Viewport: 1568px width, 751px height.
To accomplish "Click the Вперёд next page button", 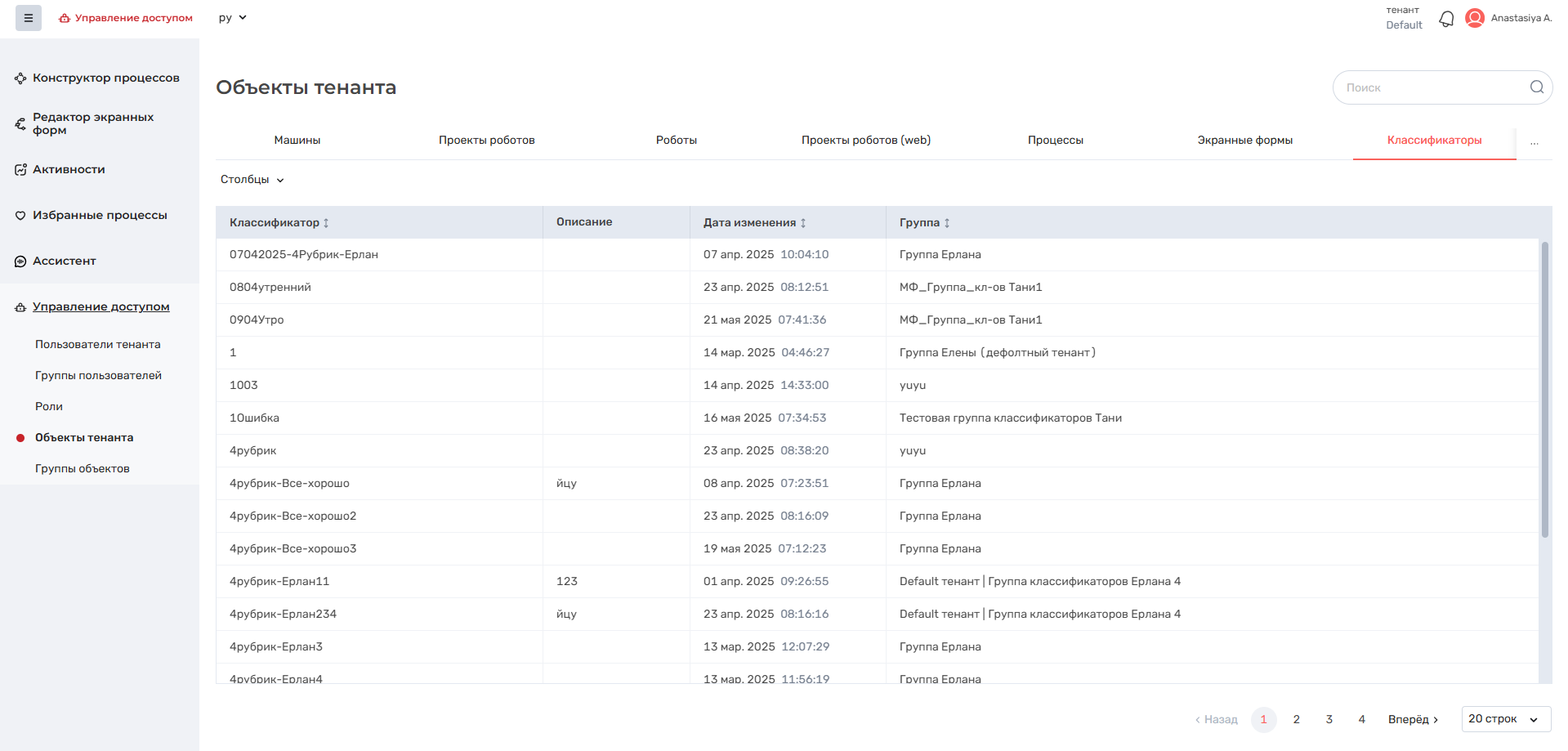I will coord(1413,719).
